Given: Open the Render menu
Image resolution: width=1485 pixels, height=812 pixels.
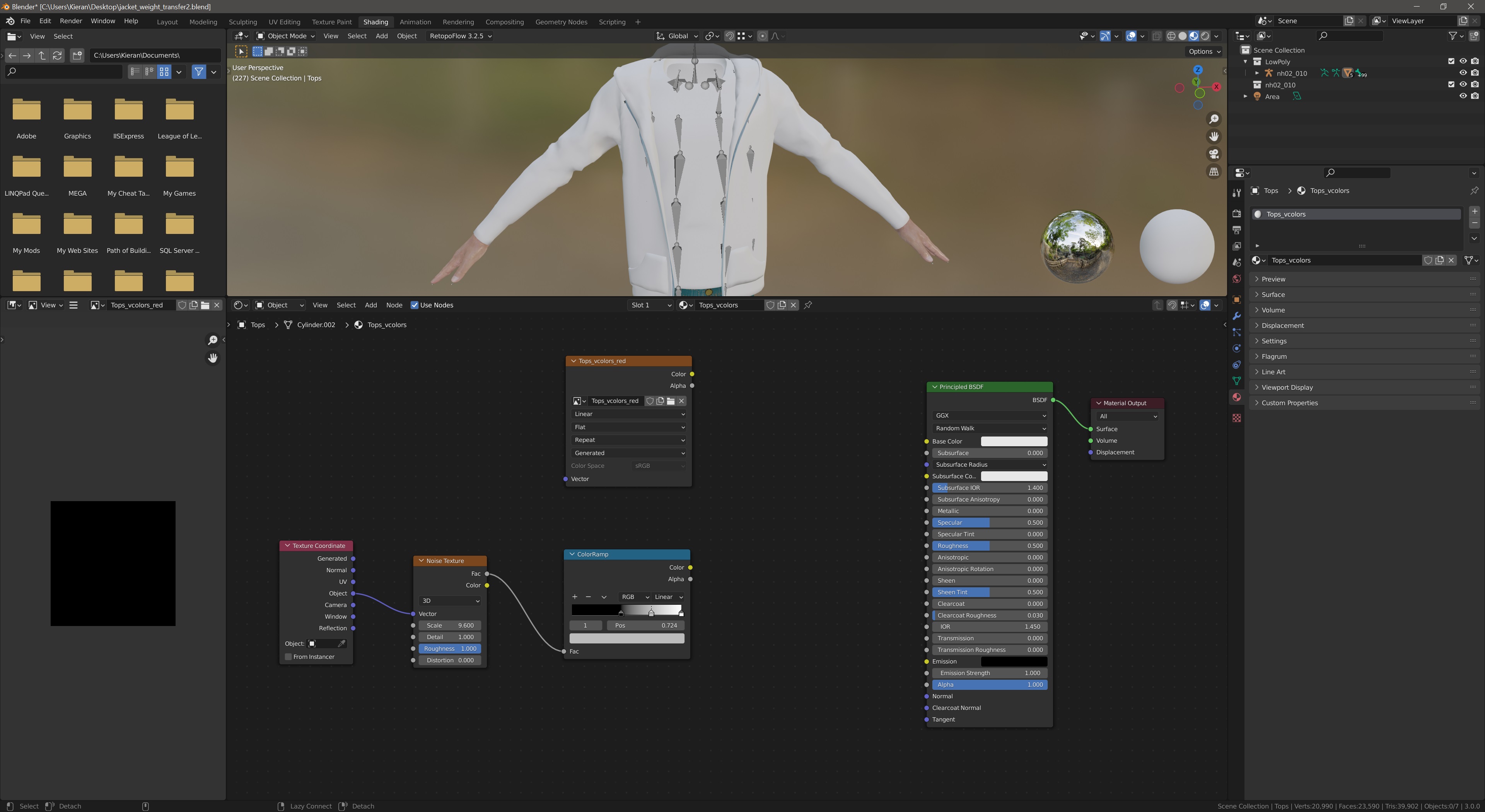Looking at the screenshot, I should [x=71, y=21].
